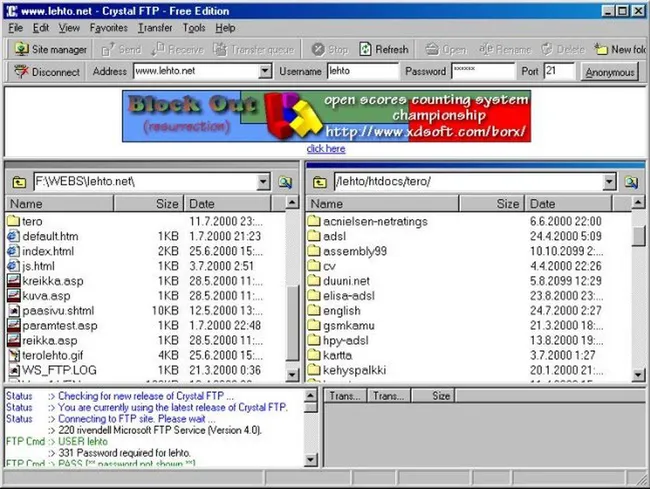The image size is (650, 489).
Task: Click remote pane scrollbar down arrow
Action: pos(638,375)
